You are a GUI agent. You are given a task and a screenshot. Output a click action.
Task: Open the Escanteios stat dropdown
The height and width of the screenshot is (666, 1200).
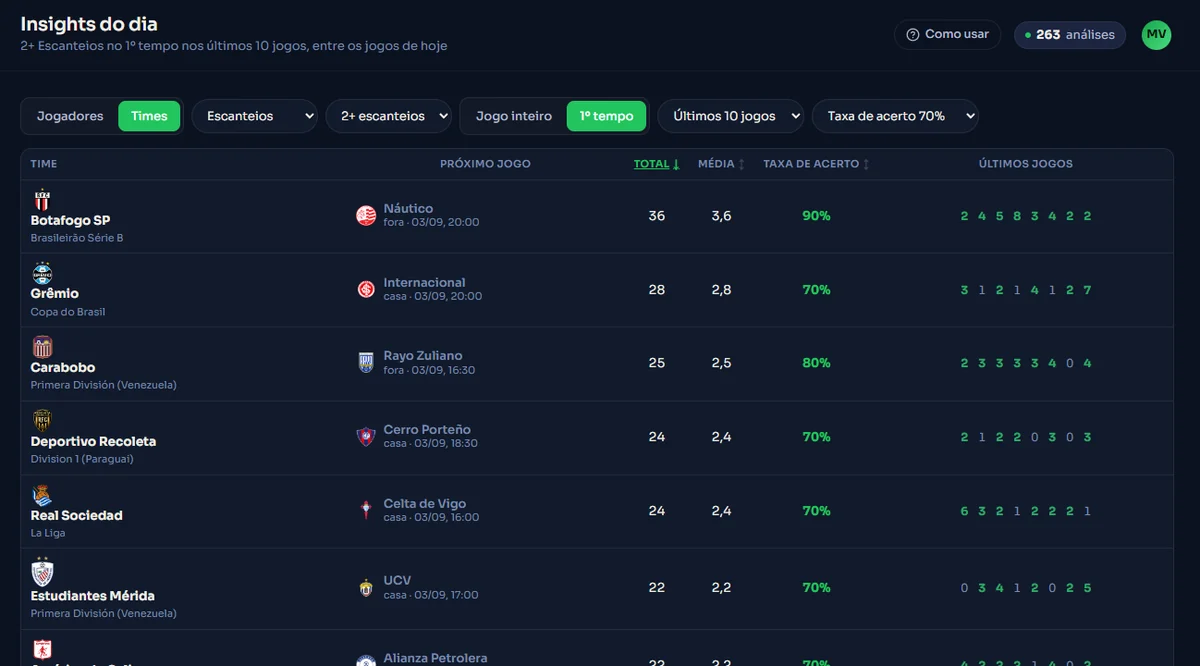[x=254, y=116]
